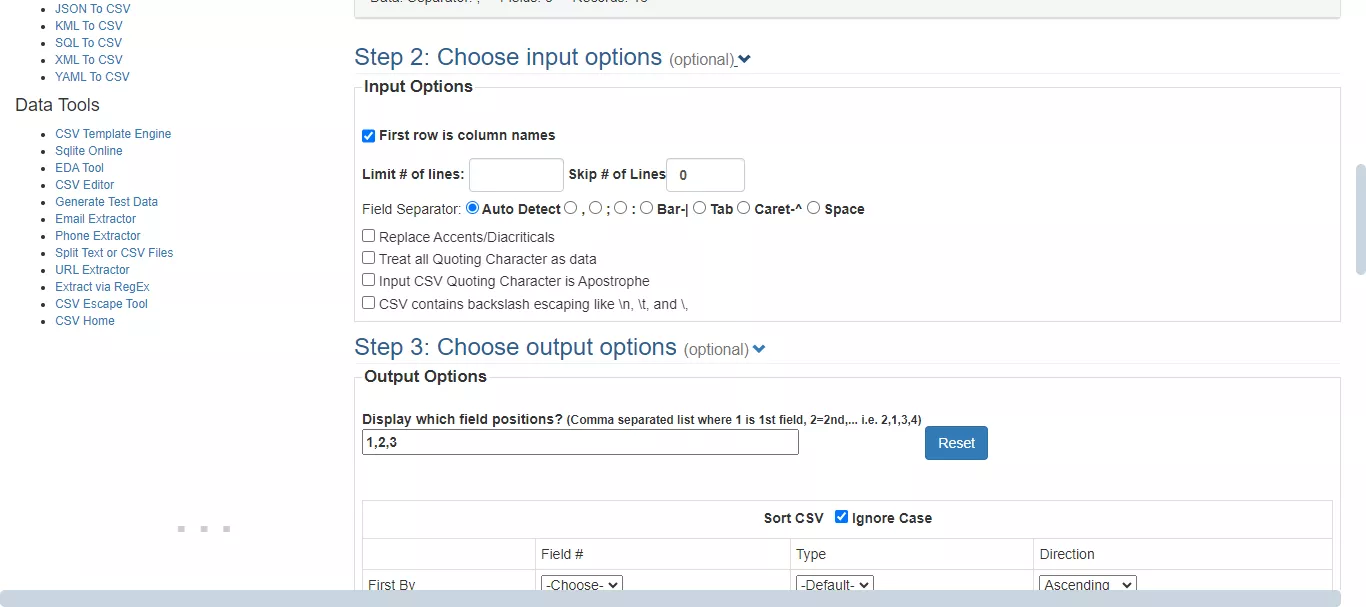Click the Skip # of Lines input box
This screenshot has width=1366, height=607.
point(705,174)
